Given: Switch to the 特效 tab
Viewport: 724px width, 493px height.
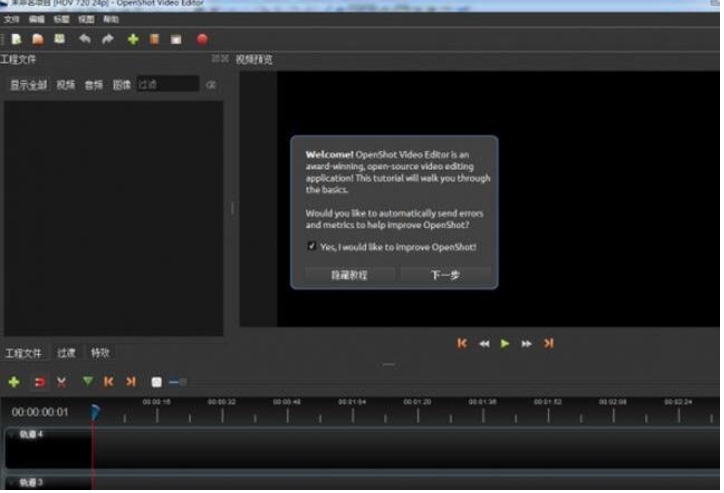Looking at the screenshot, I should [x=100, y=353].
